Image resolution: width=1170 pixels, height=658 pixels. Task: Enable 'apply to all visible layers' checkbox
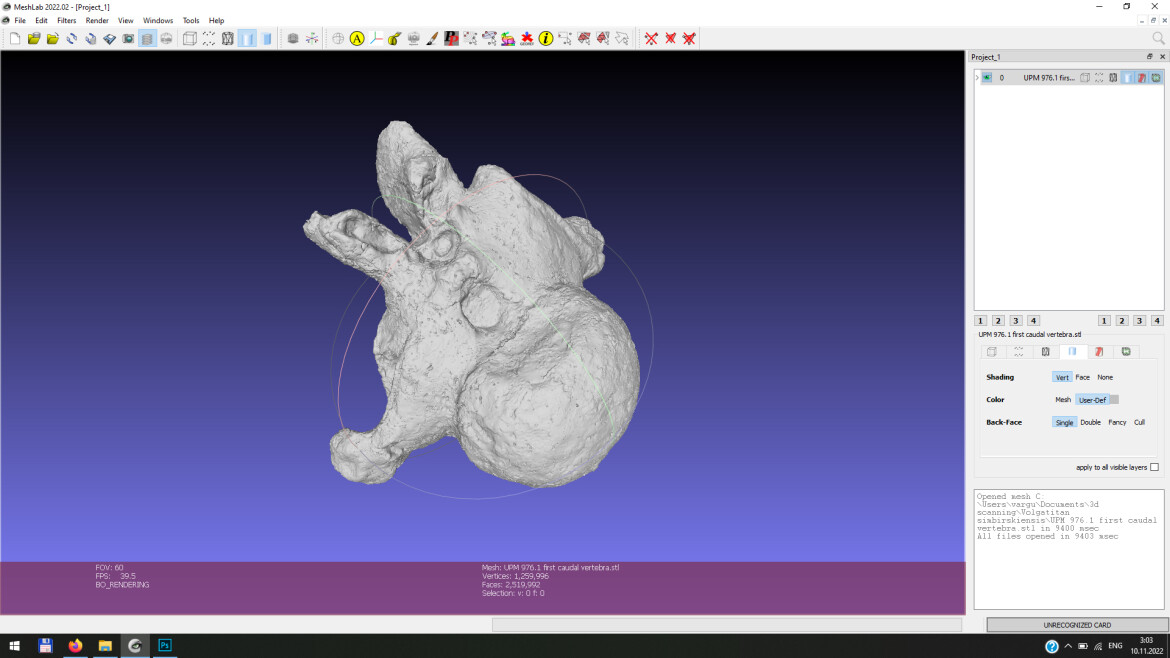pyautogui.click(x=1154, y=467)
